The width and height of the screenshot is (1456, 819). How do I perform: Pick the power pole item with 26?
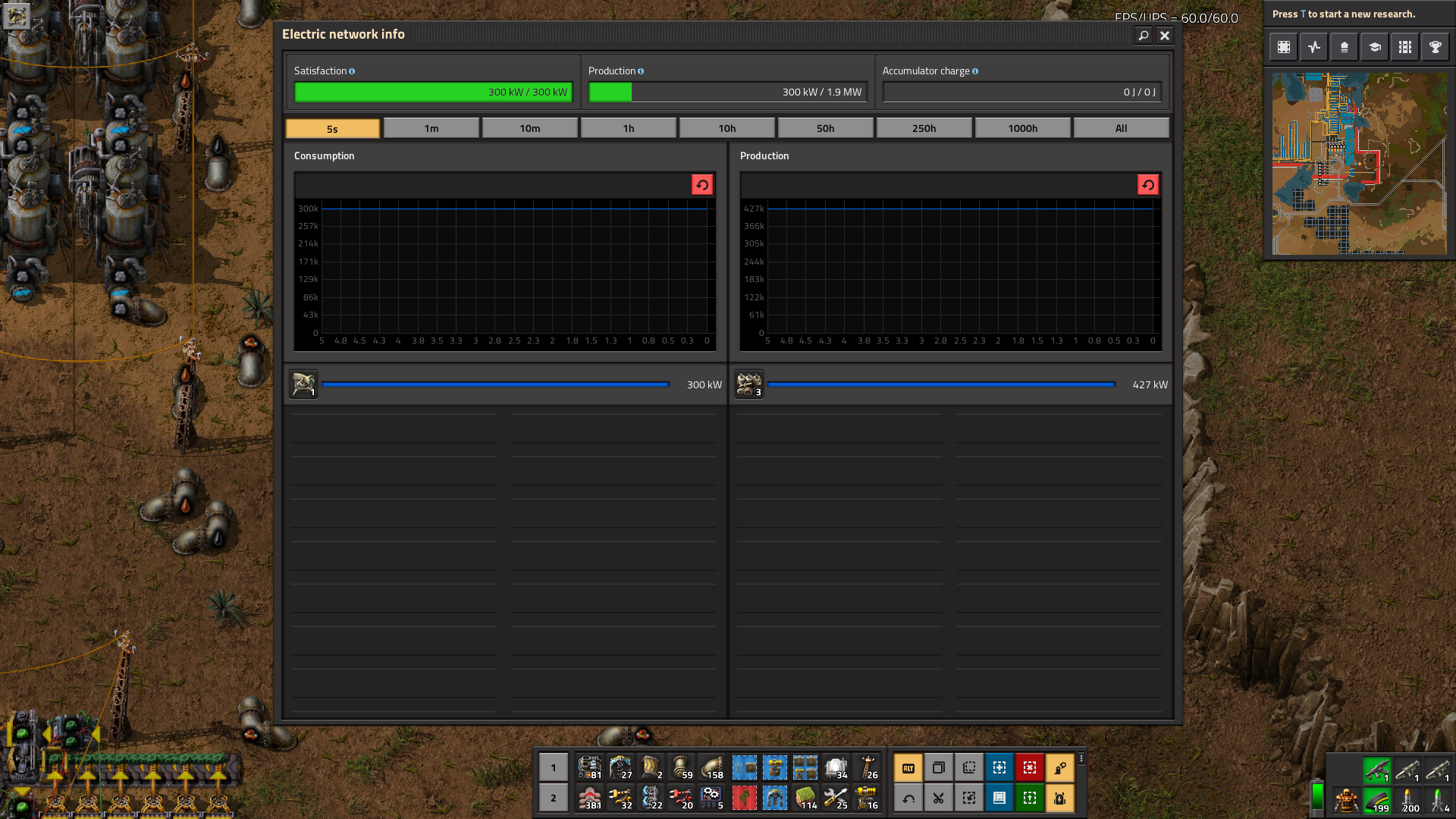(x=866, y=767)
